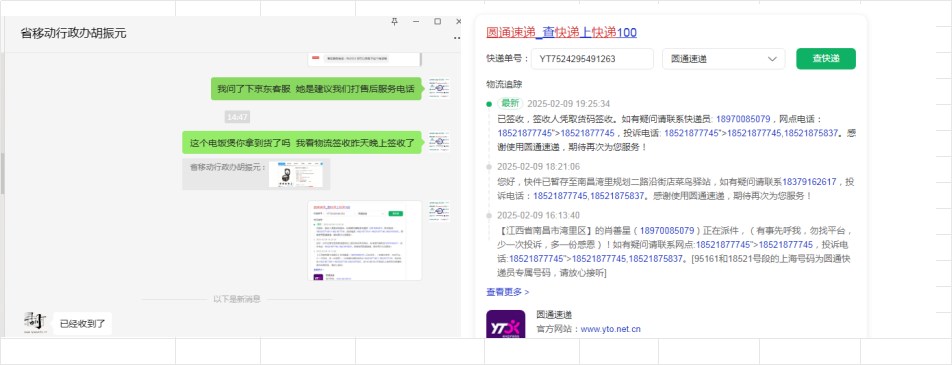This screenshot has width=952, height=365.
Task: Click complaint numbers 18521877745,18521875837 in the 菜鸟驿站 entry
Action: pos(588,196)
